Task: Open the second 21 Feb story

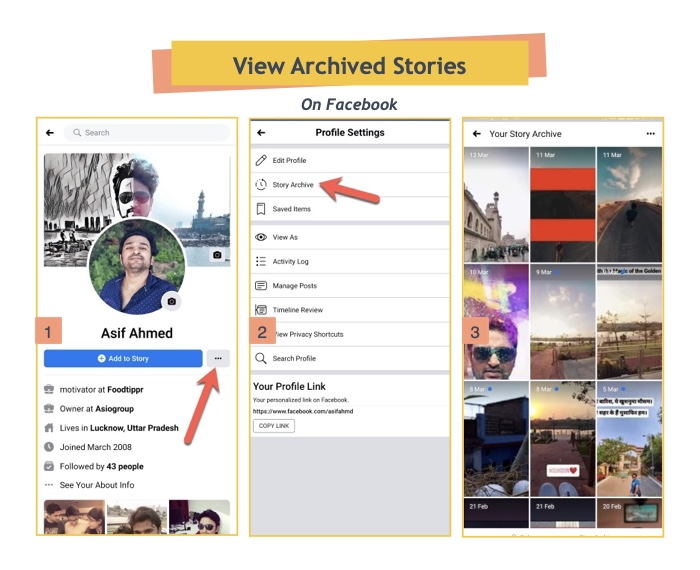Action: [x=562, y=513]
